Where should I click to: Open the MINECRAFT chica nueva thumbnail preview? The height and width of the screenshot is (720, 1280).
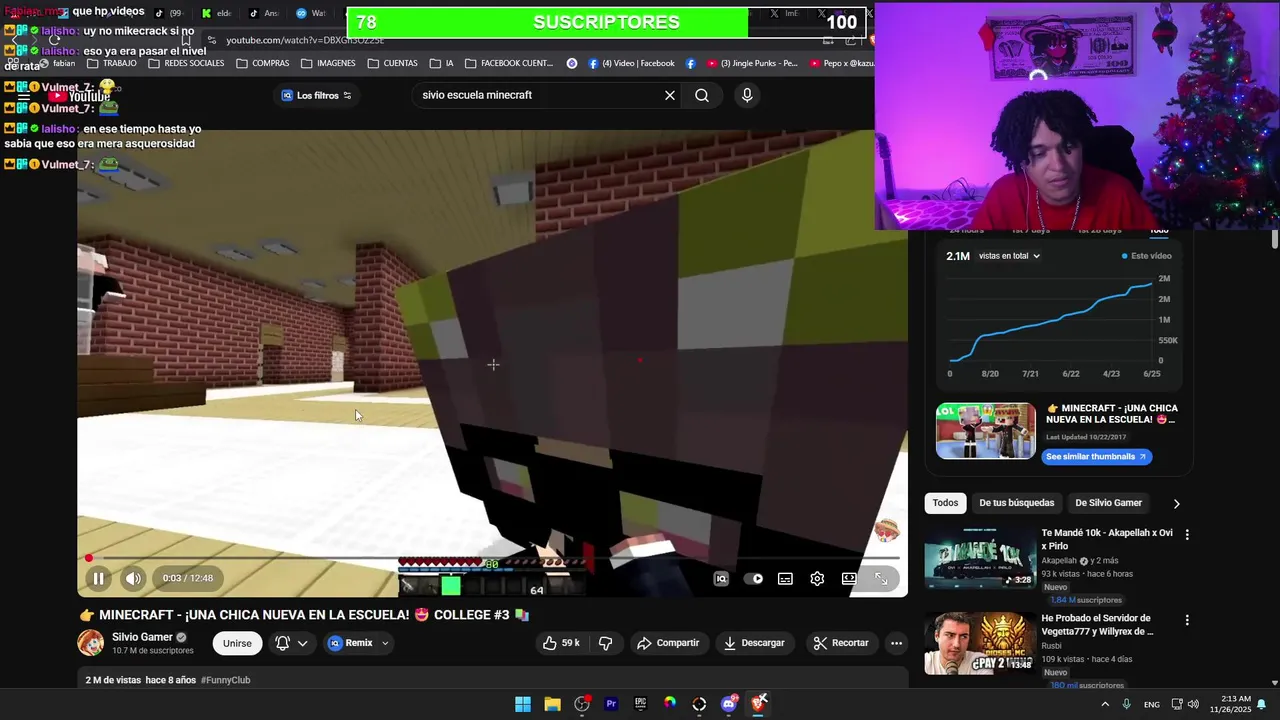coord(986,431)
